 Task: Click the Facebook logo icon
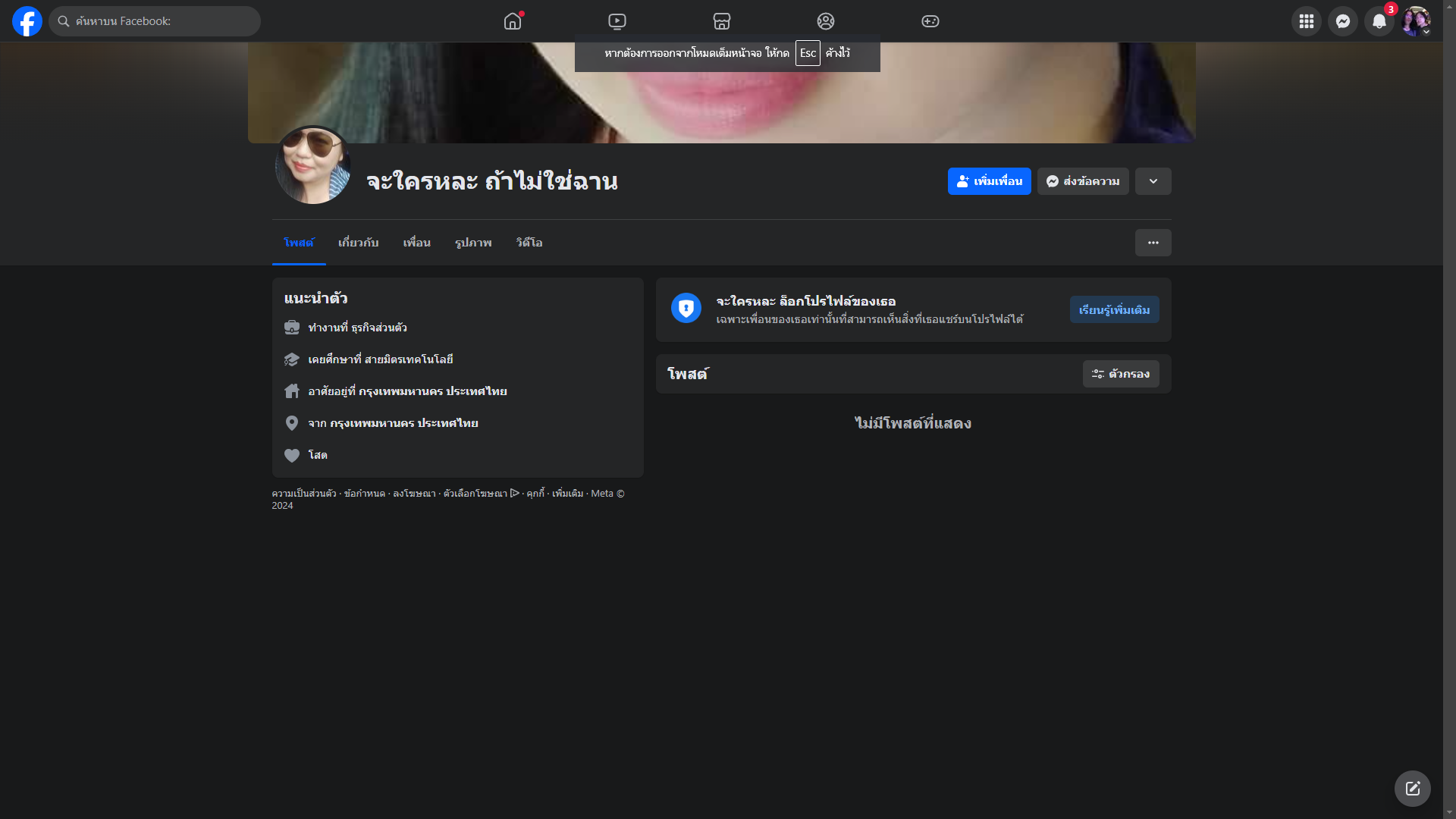click(x=27, y=21)
